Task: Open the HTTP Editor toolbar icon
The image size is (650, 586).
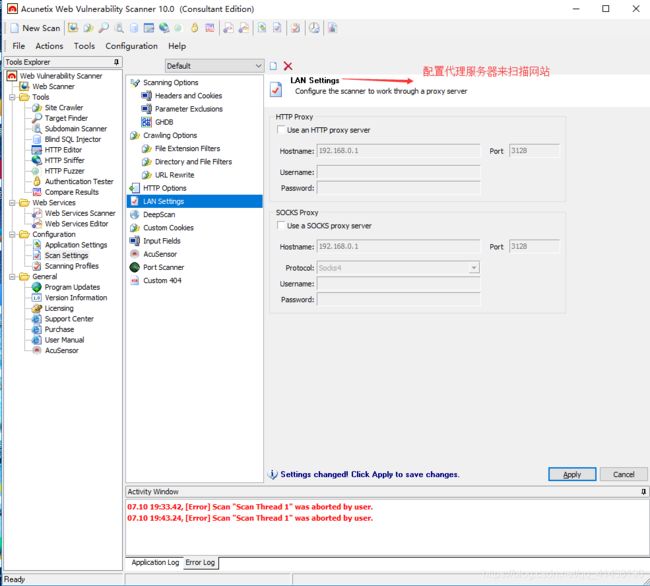Action: coord(148,28)
